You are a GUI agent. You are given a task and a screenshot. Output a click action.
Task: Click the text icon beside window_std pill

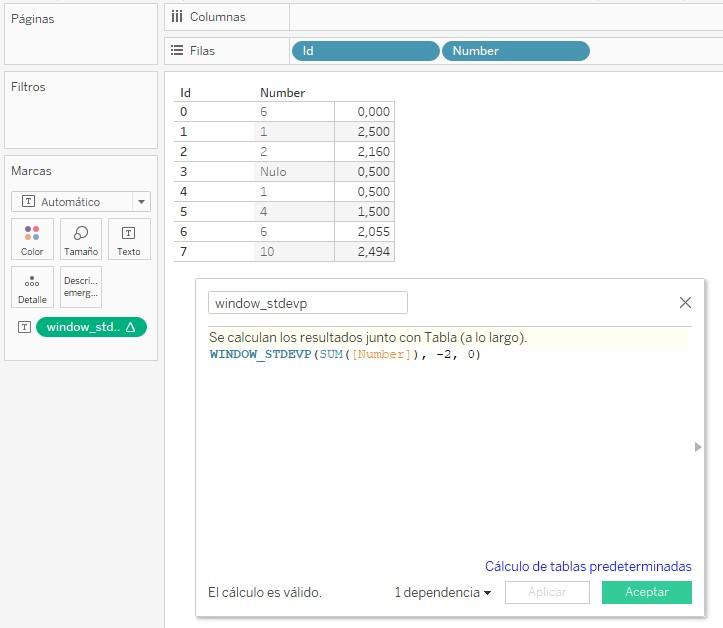[x=23, y=327]
